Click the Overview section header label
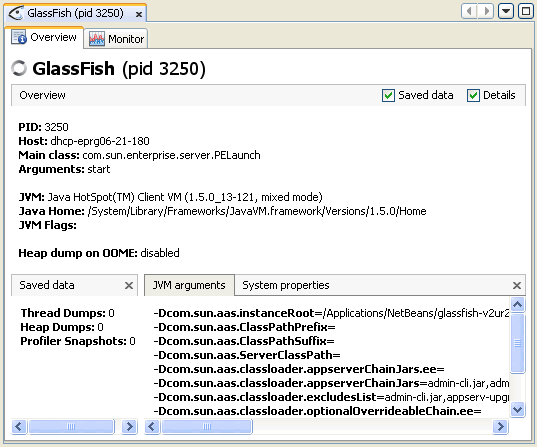The width and height of the screenshot is (537, 447). coord(42,95)
